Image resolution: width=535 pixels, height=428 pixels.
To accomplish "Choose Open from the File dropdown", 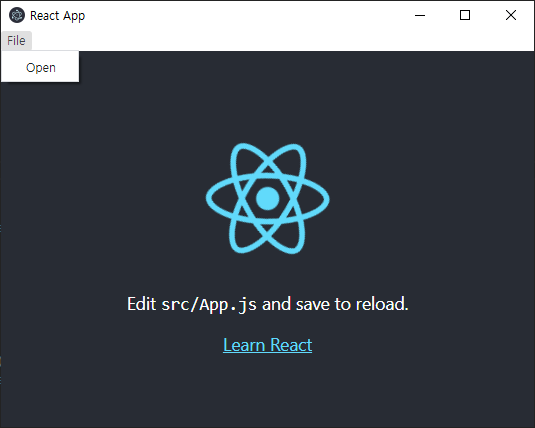I will (40, 68).
